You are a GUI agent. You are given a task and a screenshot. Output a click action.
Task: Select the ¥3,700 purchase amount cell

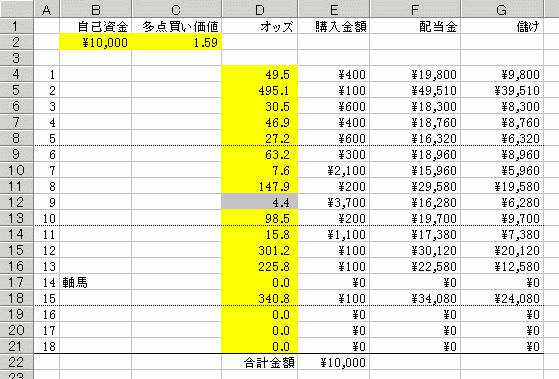pyautogui.click(x=334, y=202)
